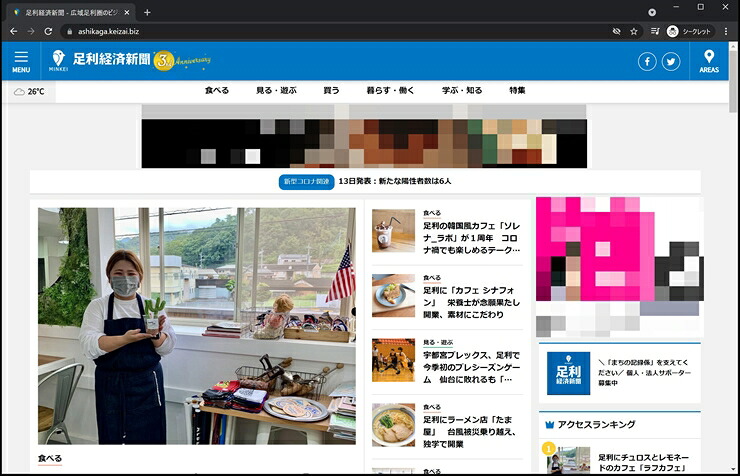Open the 見る・遊ぶ navigation category

coord(276,91)
